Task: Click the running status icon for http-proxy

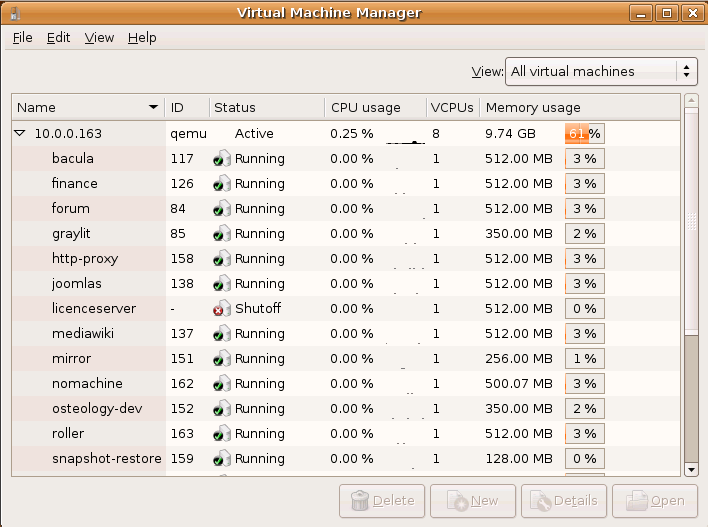Action: (x=222, y=258)
